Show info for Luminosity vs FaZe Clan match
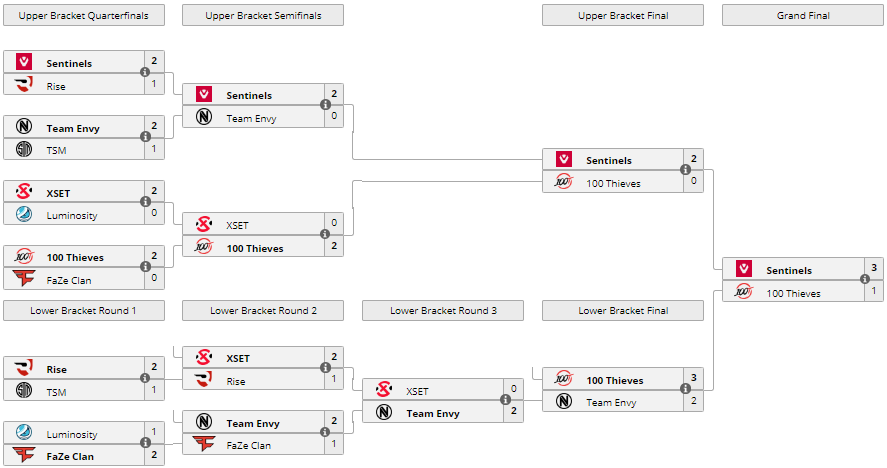This screenshot has height=468, width=887. click(x=145, y=444)
